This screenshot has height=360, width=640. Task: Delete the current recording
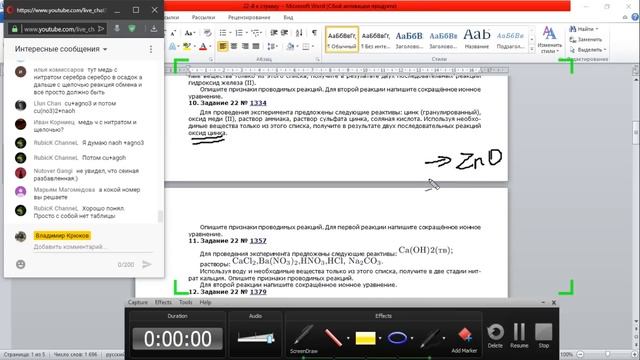click(495, 336)
